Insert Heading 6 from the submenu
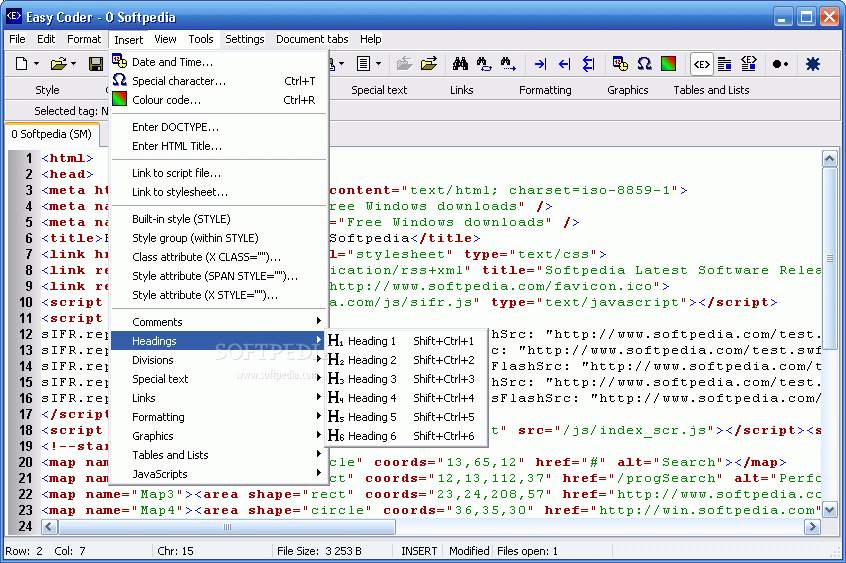846x563 pixels. pyautogui.click(x=406, y=436)
